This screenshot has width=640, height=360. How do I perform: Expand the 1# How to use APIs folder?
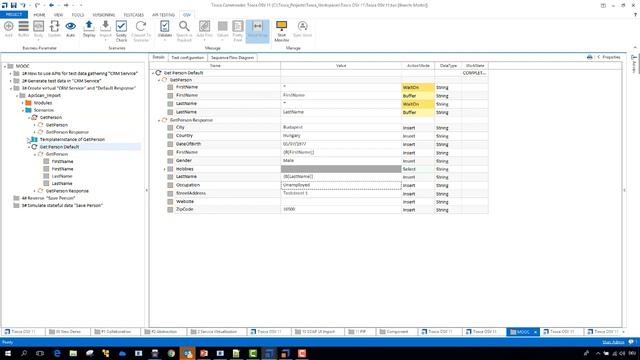pyautogui.click(x=11, y=73)
